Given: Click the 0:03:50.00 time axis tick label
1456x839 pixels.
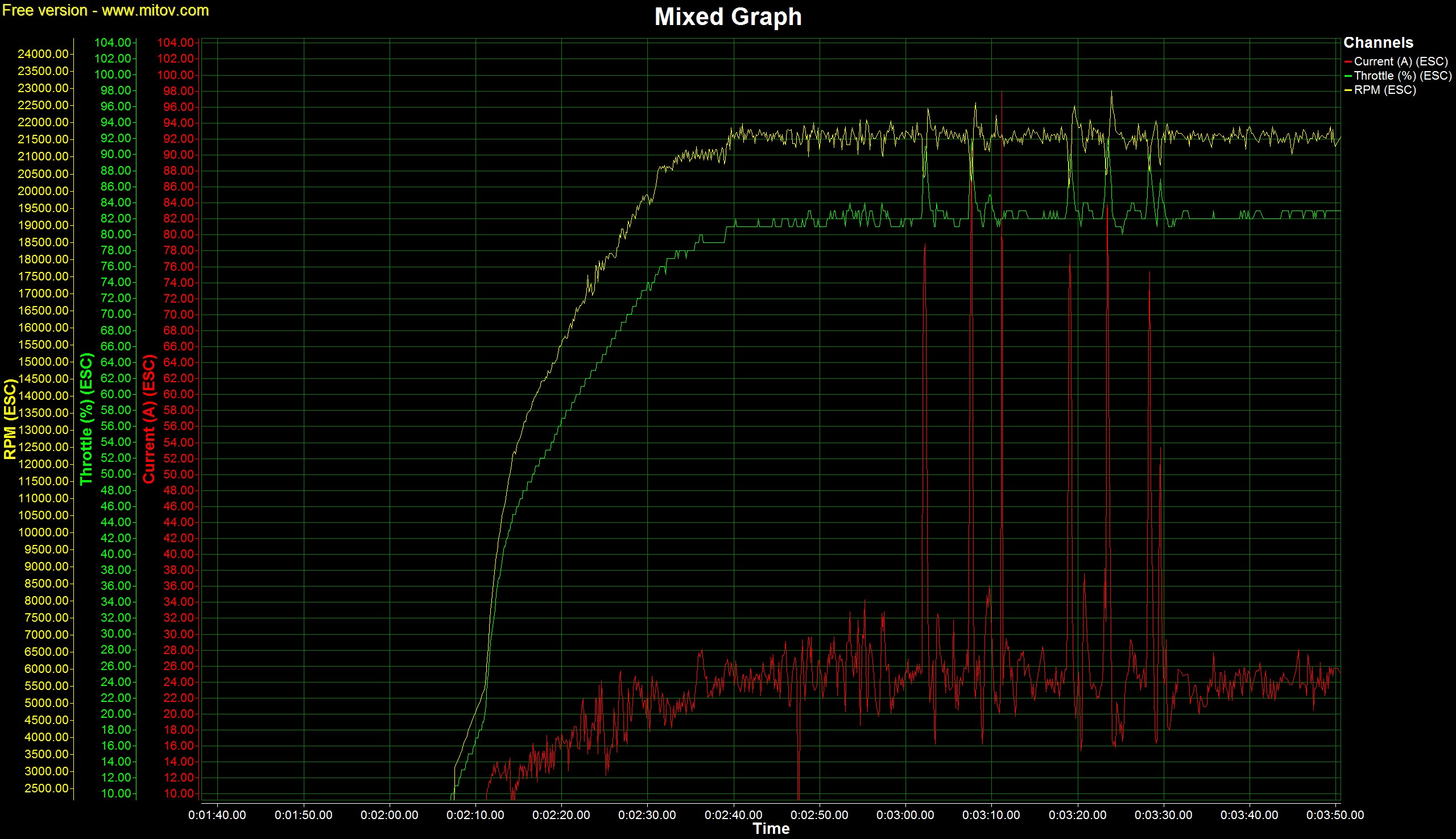Looking at the screenshot, I should (x=1334, y=815).
